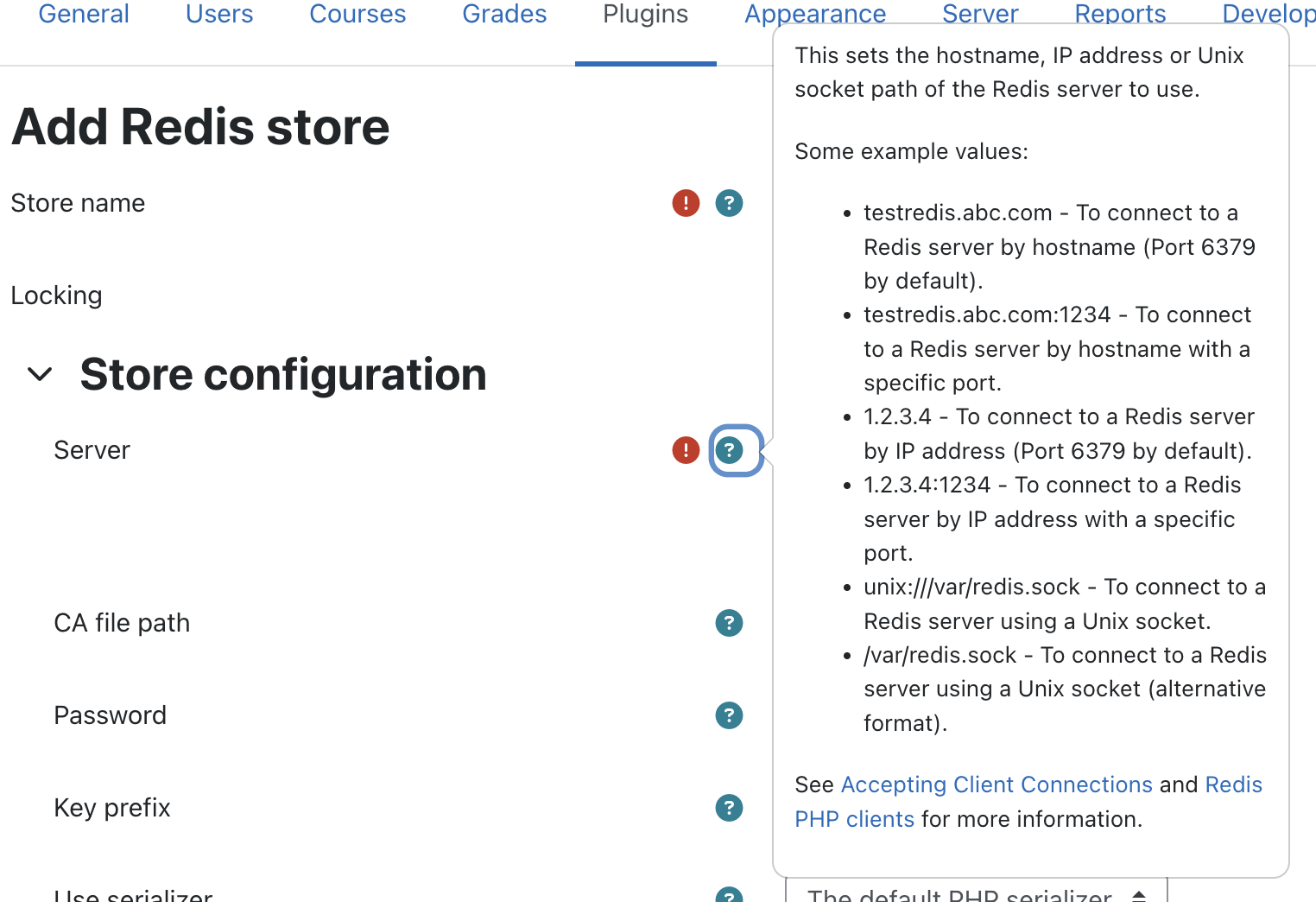Open the Accepting Client Connections link

coord(996,784)
